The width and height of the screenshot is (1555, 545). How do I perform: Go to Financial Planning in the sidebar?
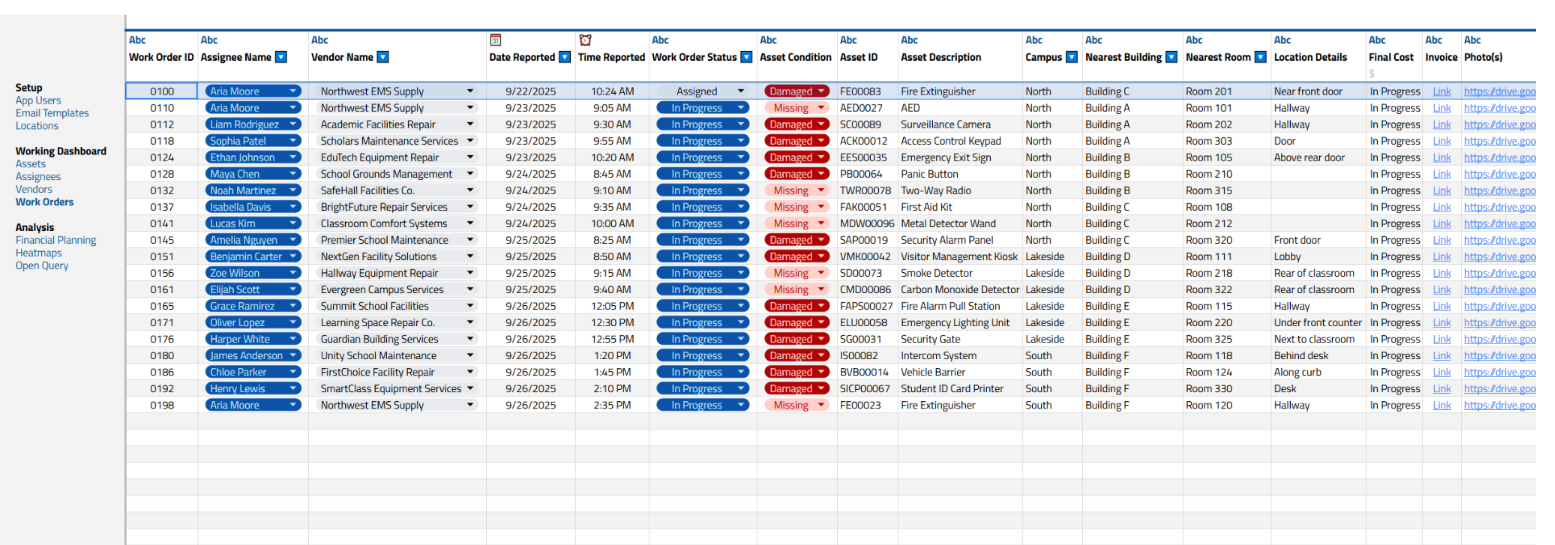[x=56, y=240]
